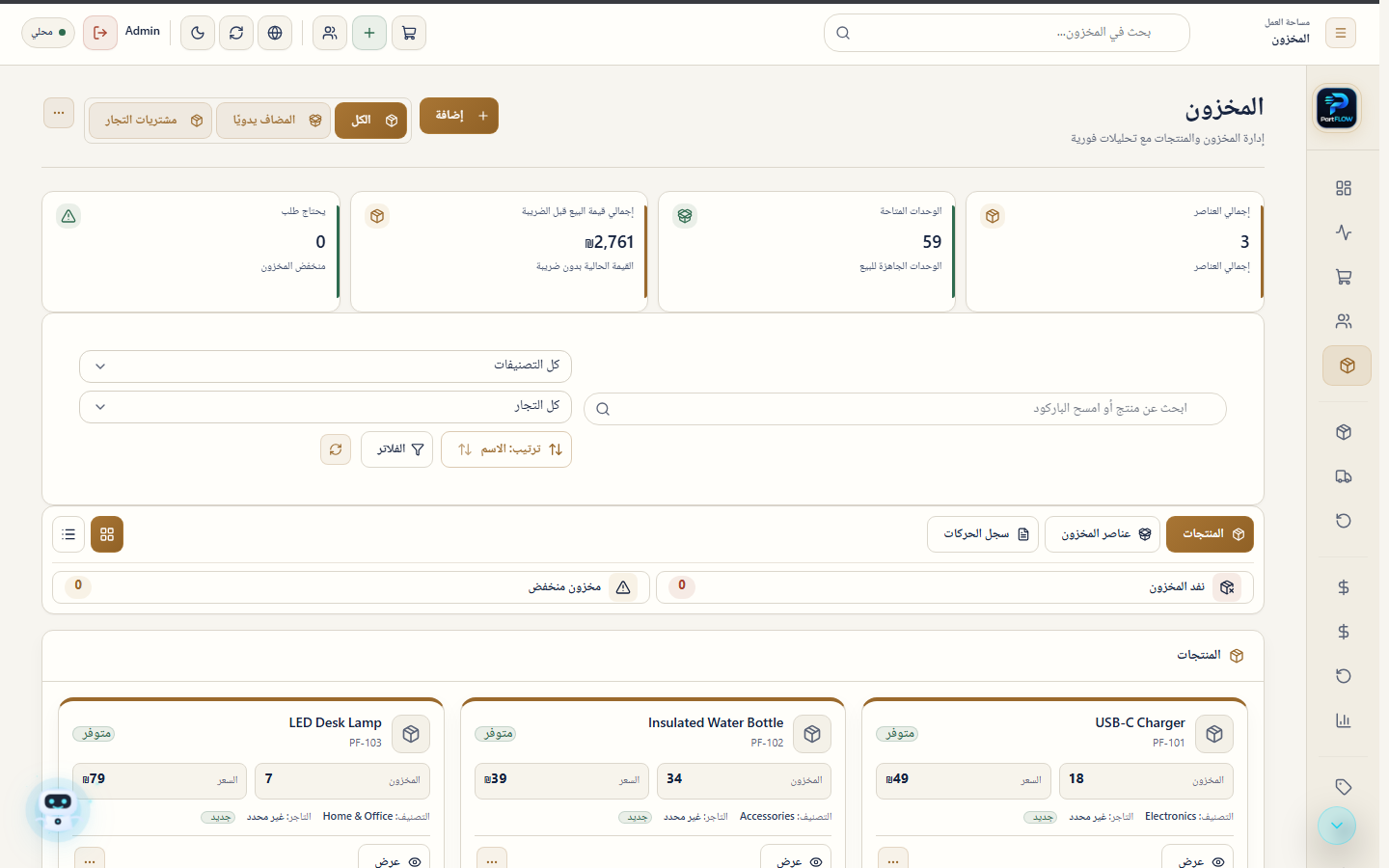The height and width of the screenshot is (868, 1389).
Task: Expand the sidebar scroll-down chevron
Action: [1337, 826]
